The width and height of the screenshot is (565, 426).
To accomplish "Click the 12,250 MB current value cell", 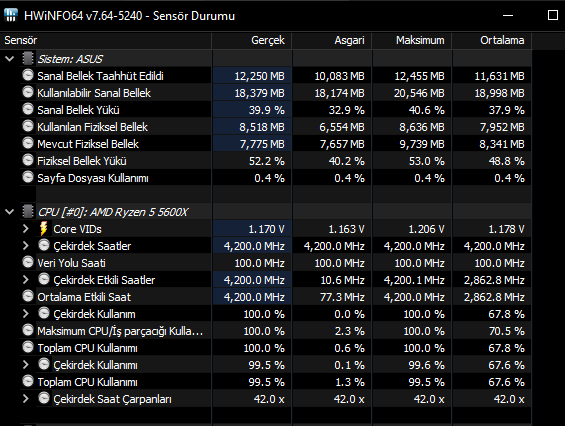I will point(252,76).
